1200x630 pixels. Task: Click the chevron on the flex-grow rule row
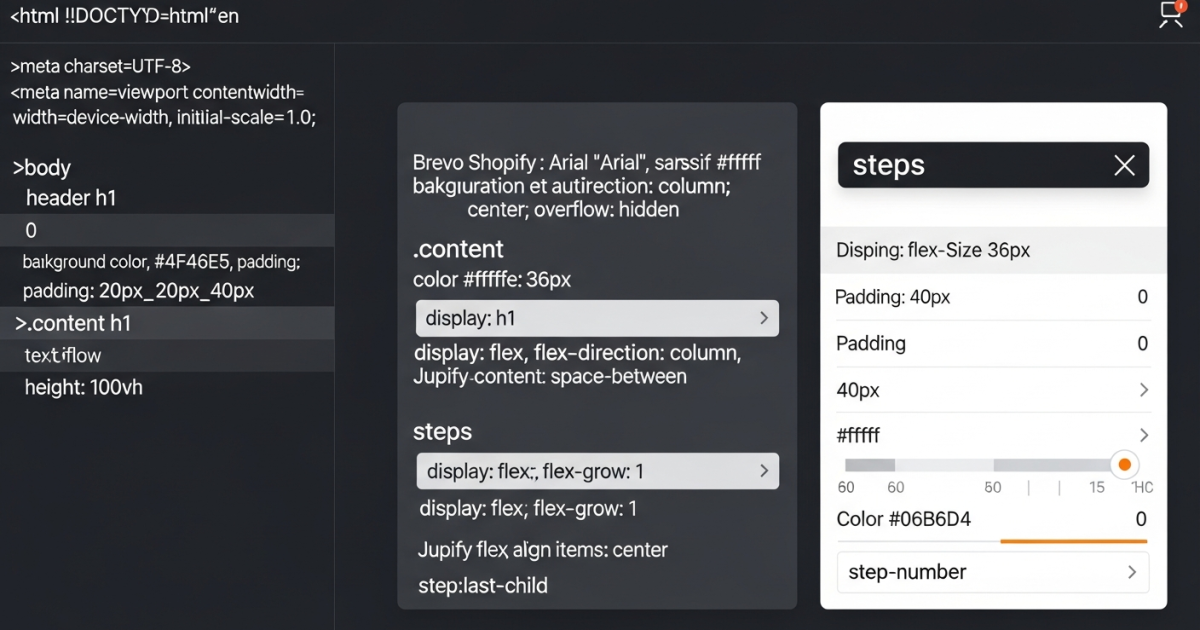tap(767, 470)
